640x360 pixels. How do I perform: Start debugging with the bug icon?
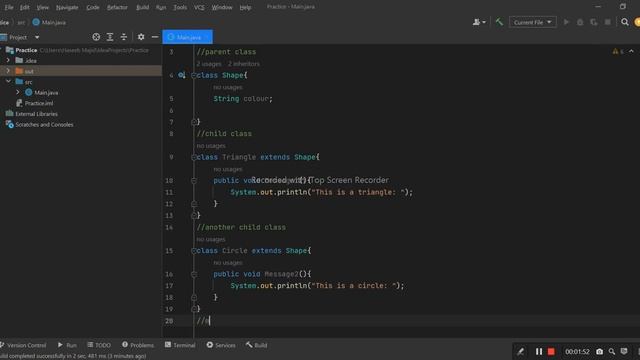580,22
